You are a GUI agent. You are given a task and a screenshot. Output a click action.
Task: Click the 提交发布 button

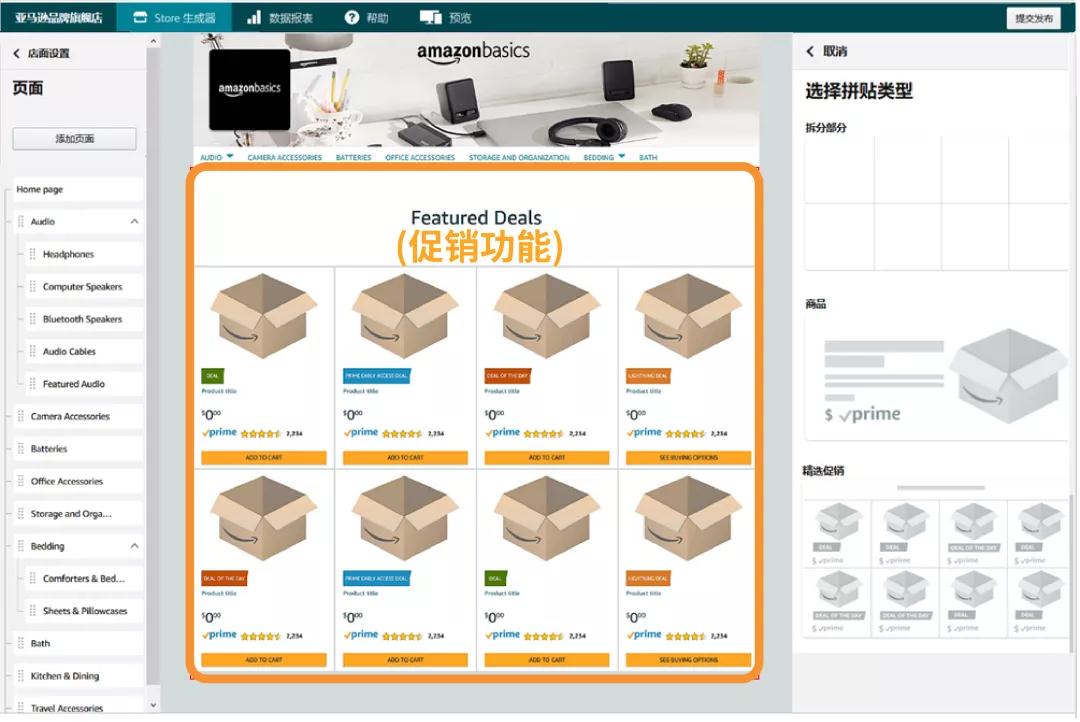pyautogui.click(x=1033, y=17)
